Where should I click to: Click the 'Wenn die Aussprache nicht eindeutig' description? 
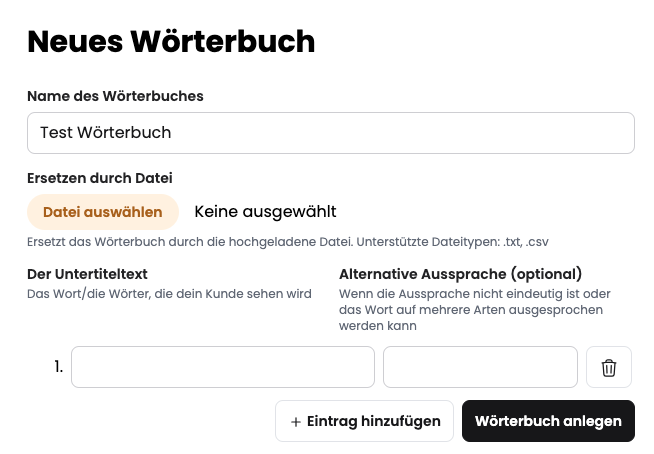click(x=475, y=310)
